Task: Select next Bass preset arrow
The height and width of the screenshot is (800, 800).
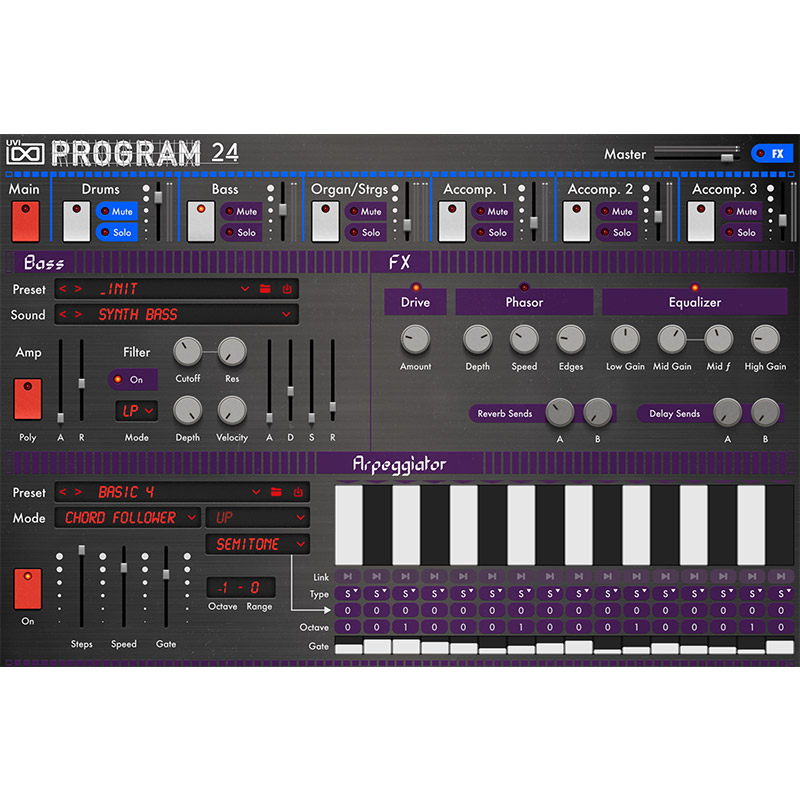Action: [78, 289]
